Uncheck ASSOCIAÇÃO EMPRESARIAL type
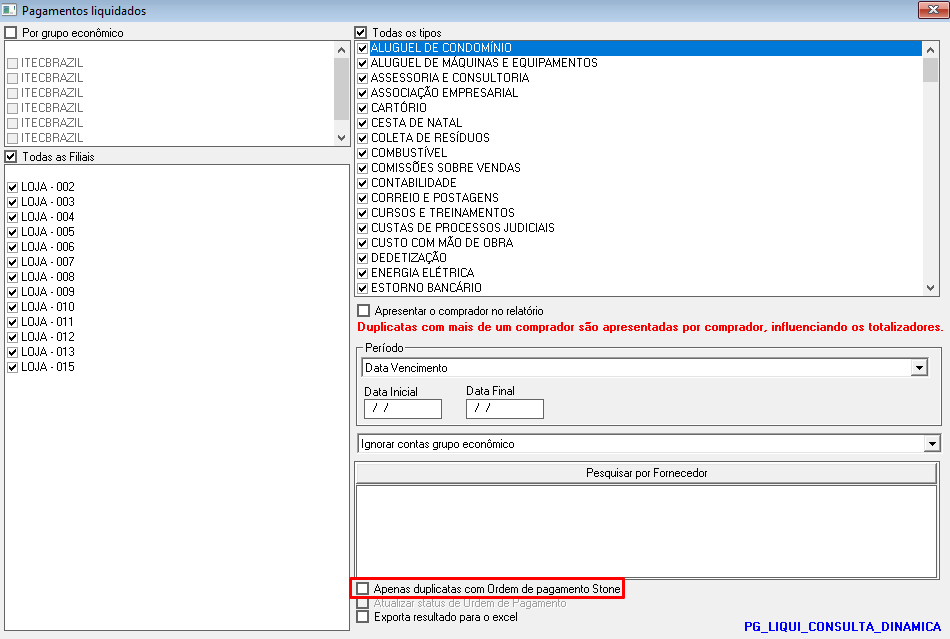 (x=363, y=93)
